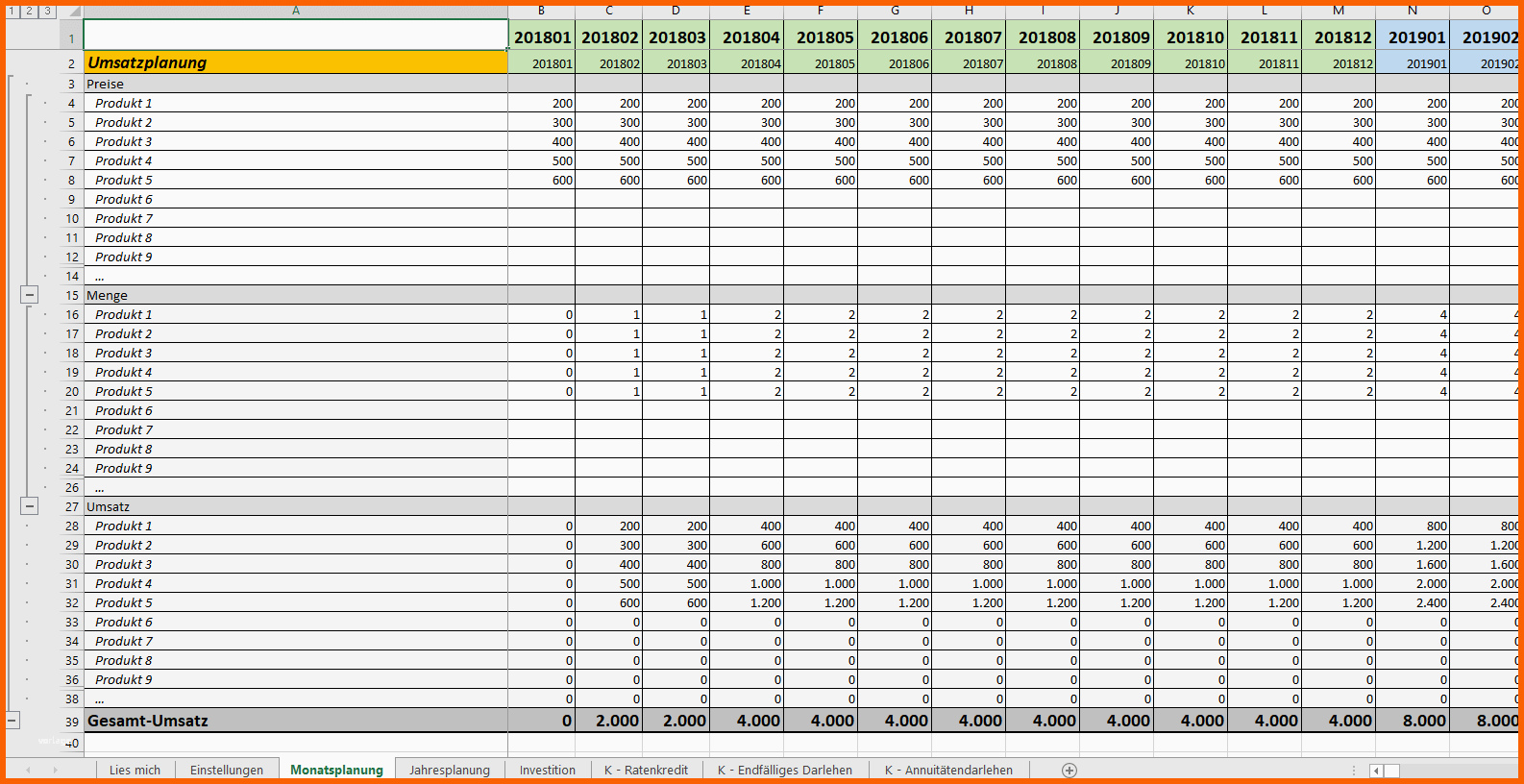The width and height of the screenshot is (1524, 784).
Task: Click the large 201812 header in row 1
Action: click(1339, 37)
